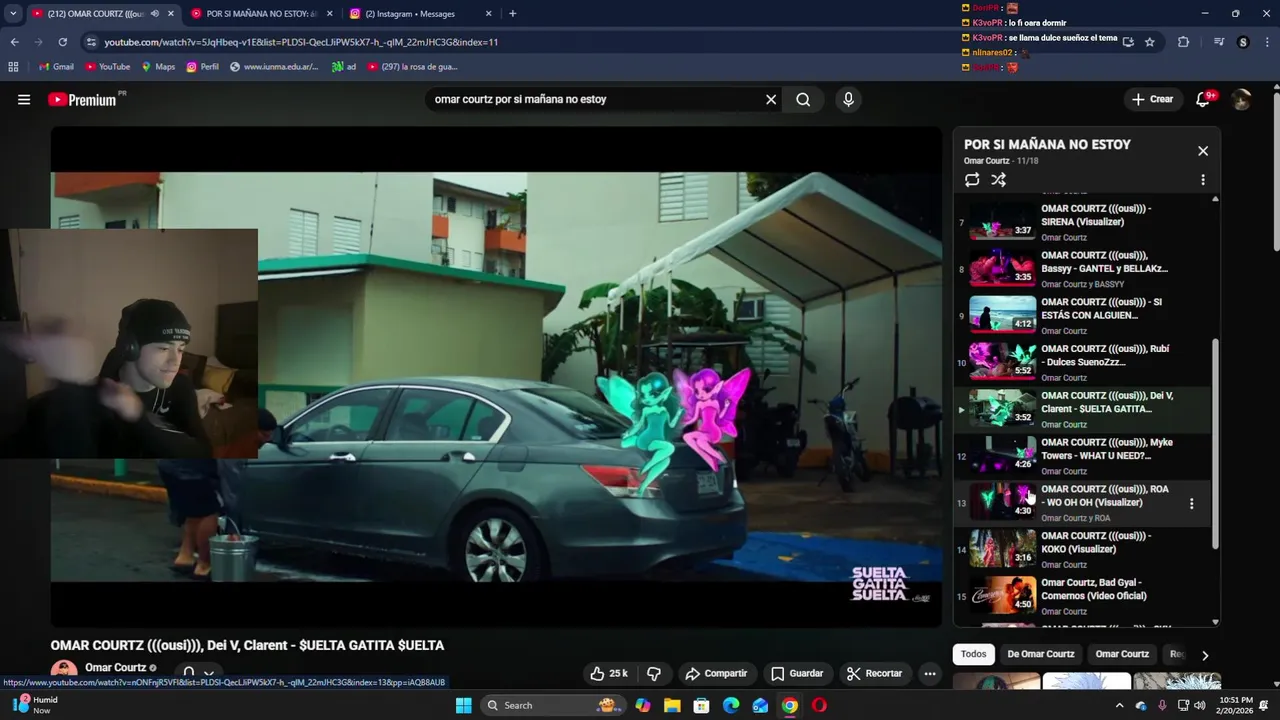The image size is (1280, 720).
Task: Open the Chrome apps grid shortcut
Action: 13,67
